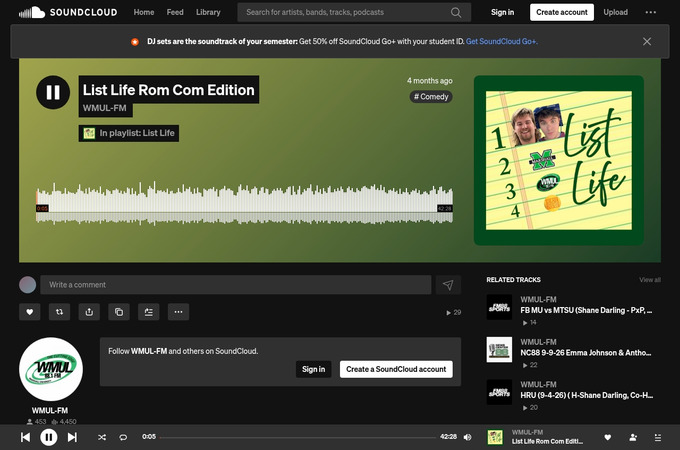
Task: Open the WMUL-FM name below avatar
Action: 50,410
